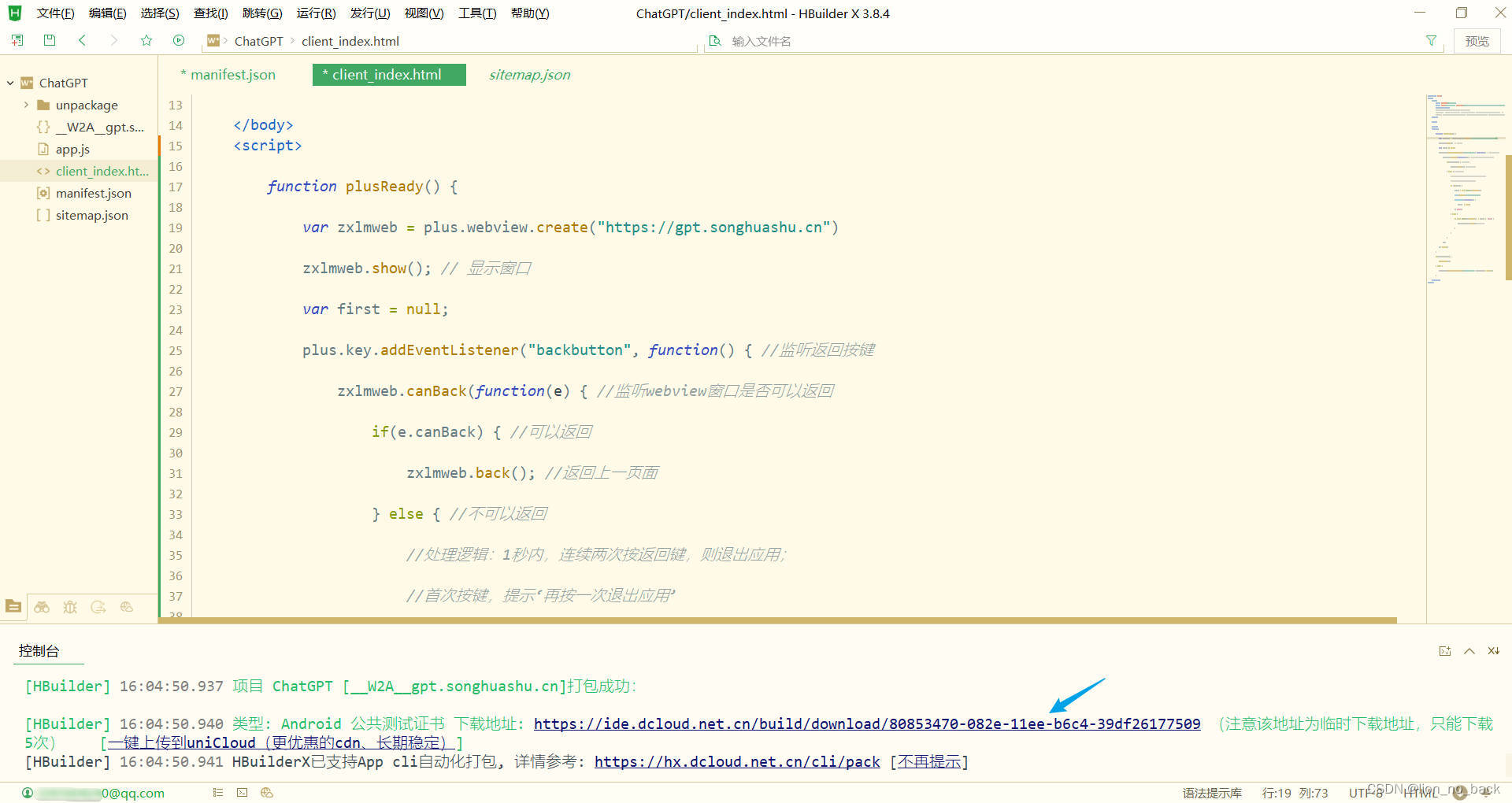Click the 不再提示 link
Image resolution: width=1512 pixels, height=803 pixels.
(929, 761)
